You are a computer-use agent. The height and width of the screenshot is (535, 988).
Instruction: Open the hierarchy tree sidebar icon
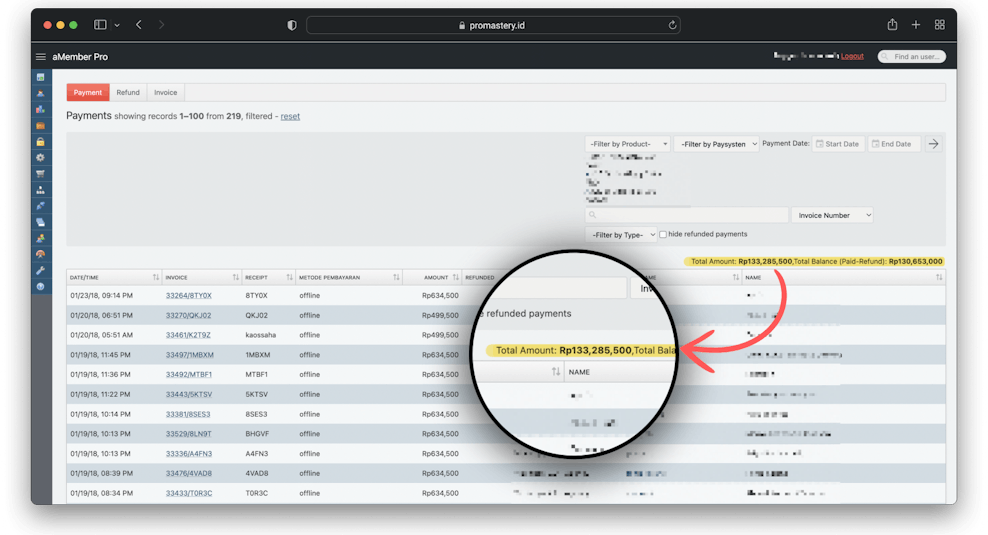click(40, 190)
